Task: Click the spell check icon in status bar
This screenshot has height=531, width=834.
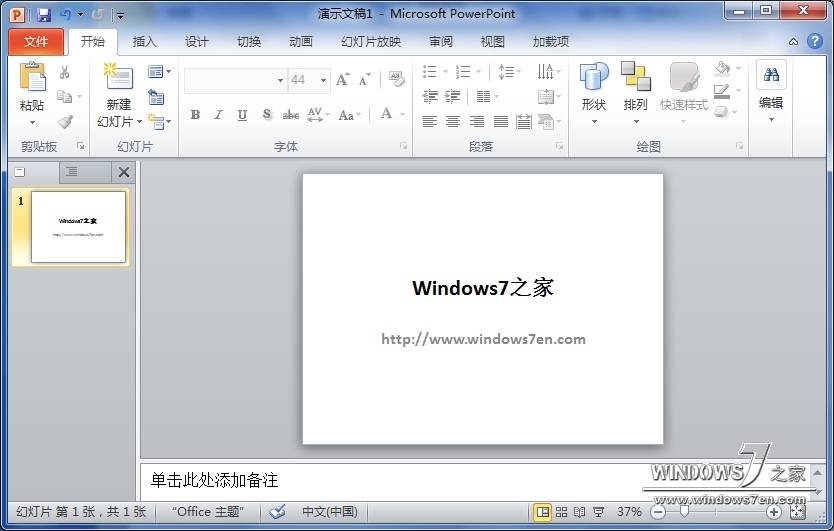Action: 277,512
